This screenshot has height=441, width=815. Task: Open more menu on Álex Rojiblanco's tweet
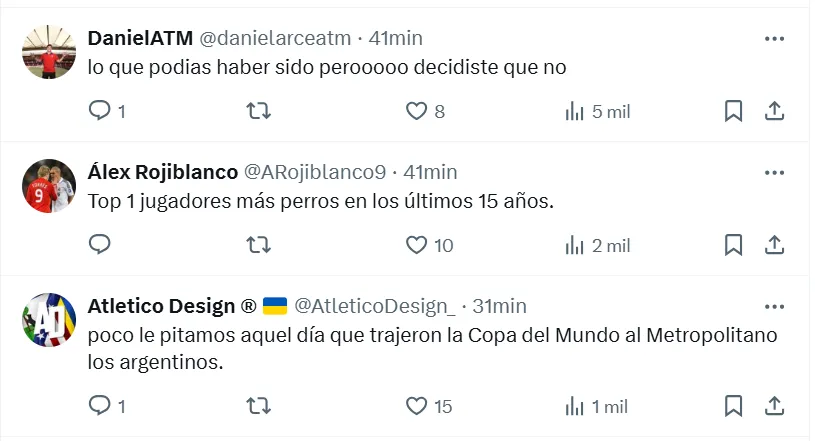point(774,171)
